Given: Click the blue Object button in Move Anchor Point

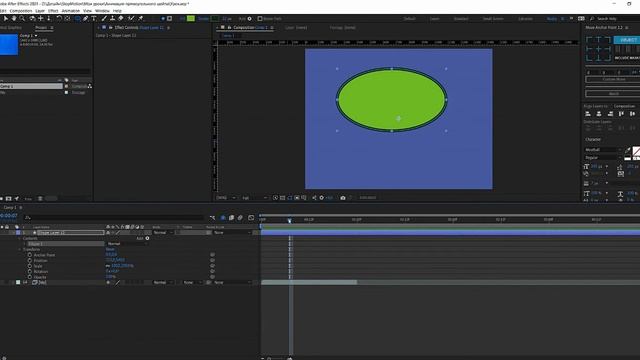Looking at the screenshot, I should coord(627,40).
